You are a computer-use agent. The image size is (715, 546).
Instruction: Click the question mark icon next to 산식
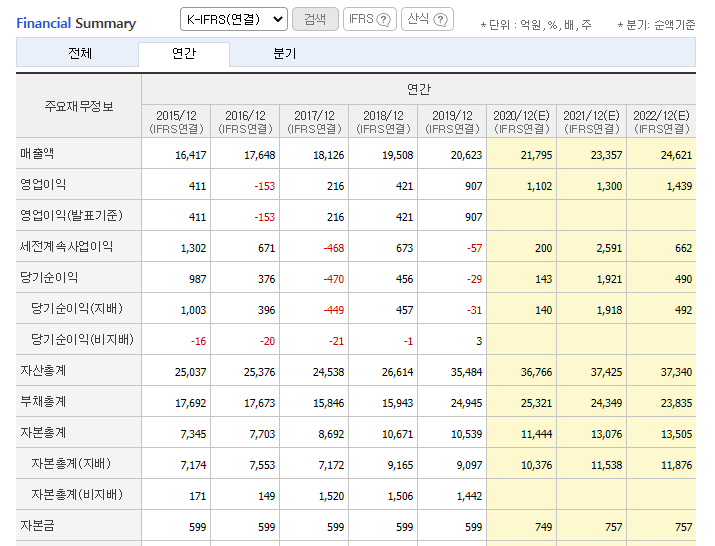(x=440, y=20)
